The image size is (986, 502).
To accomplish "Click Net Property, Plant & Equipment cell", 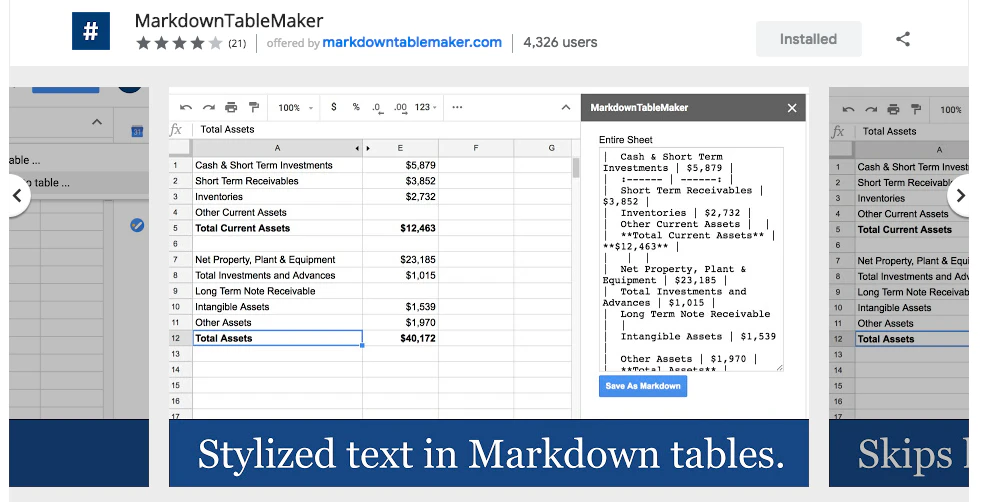I will (x=277, y=260).
